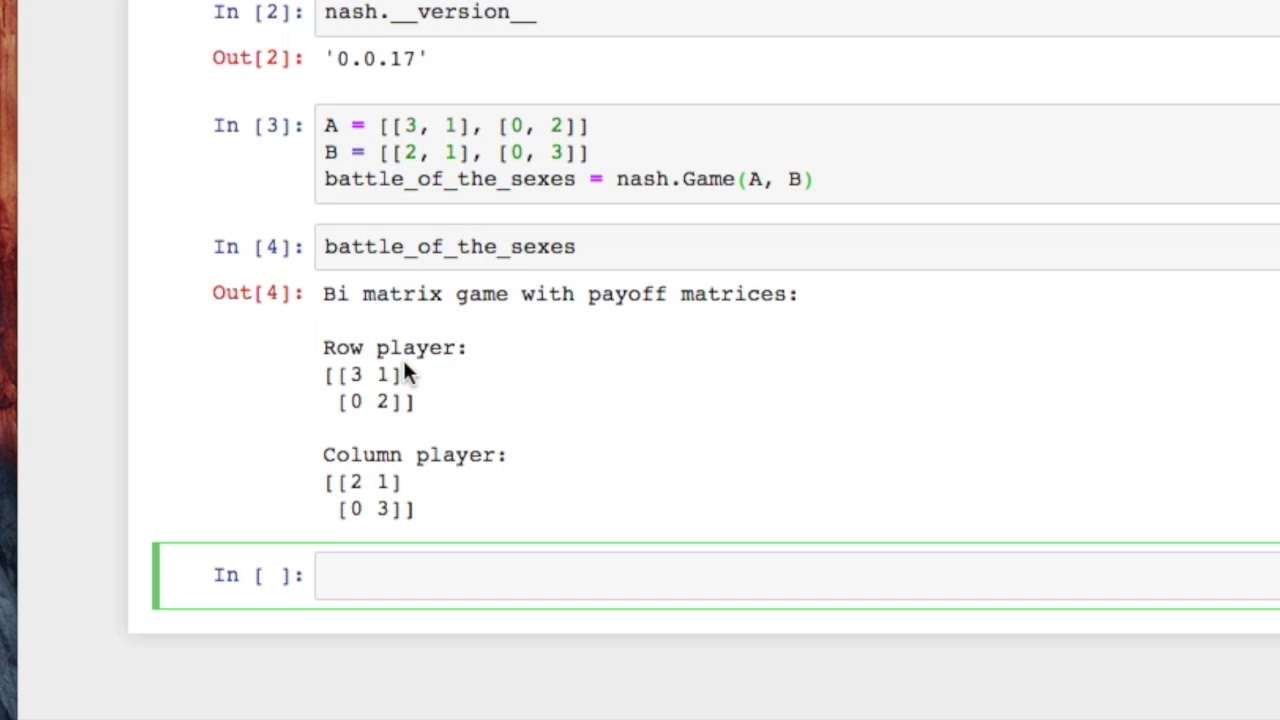The height and width of the screenshot is (720, 1280).
Task: Click the Out[4]: prompt label
Action: pyautogui.click(x=258, y=293)
